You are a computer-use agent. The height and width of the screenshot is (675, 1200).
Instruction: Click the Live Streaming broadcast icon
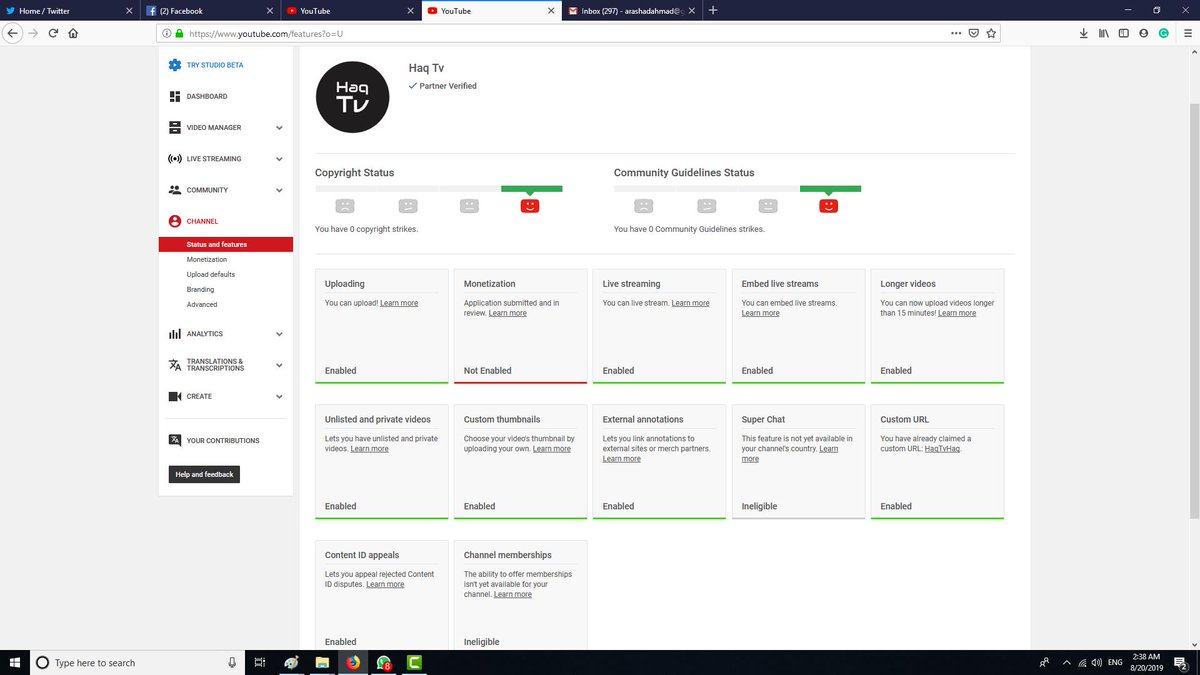[x=175, y=159]
